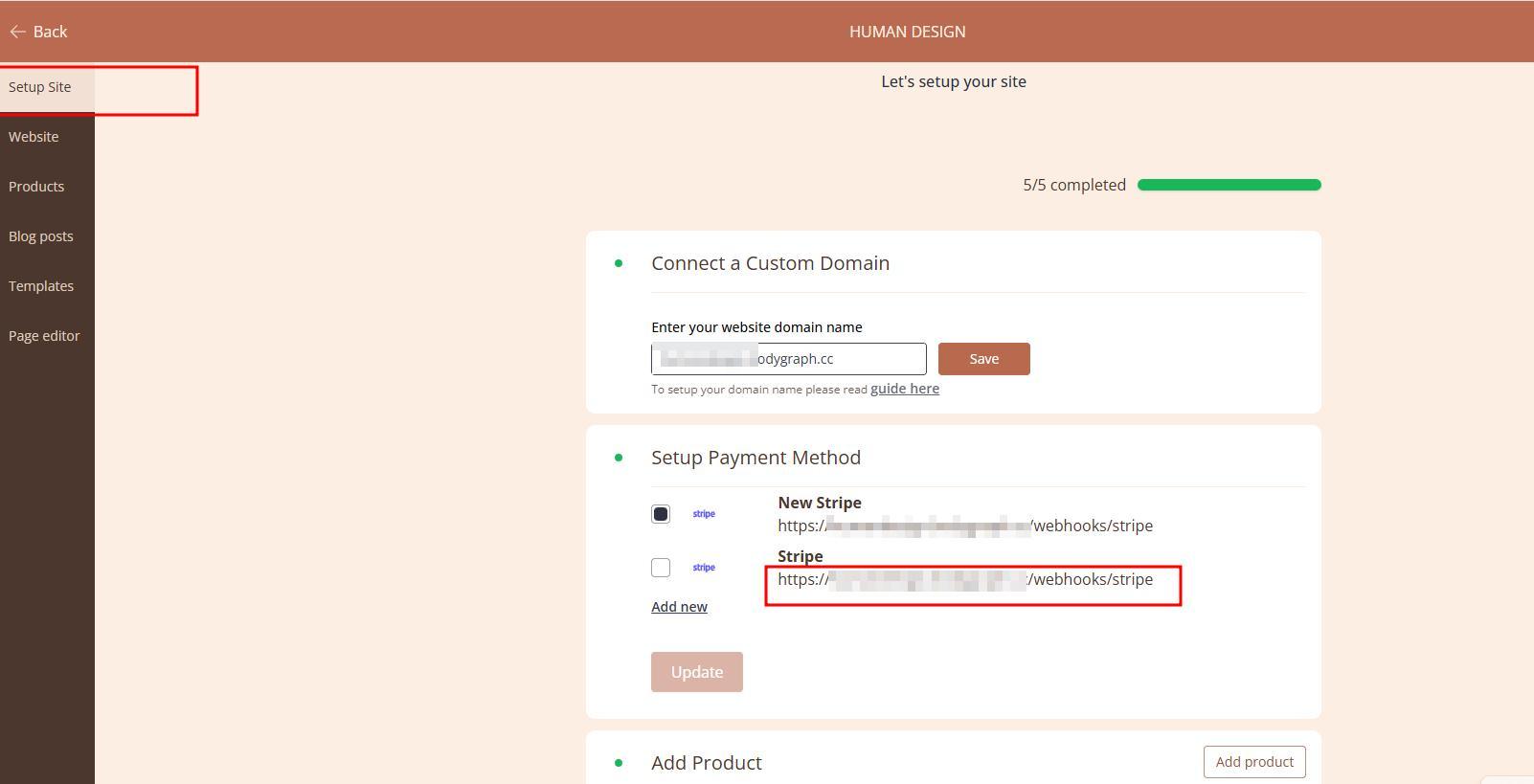Click the Add new payment link
This screenshot has width=1534, height=784.
click(x=679, y=607)
